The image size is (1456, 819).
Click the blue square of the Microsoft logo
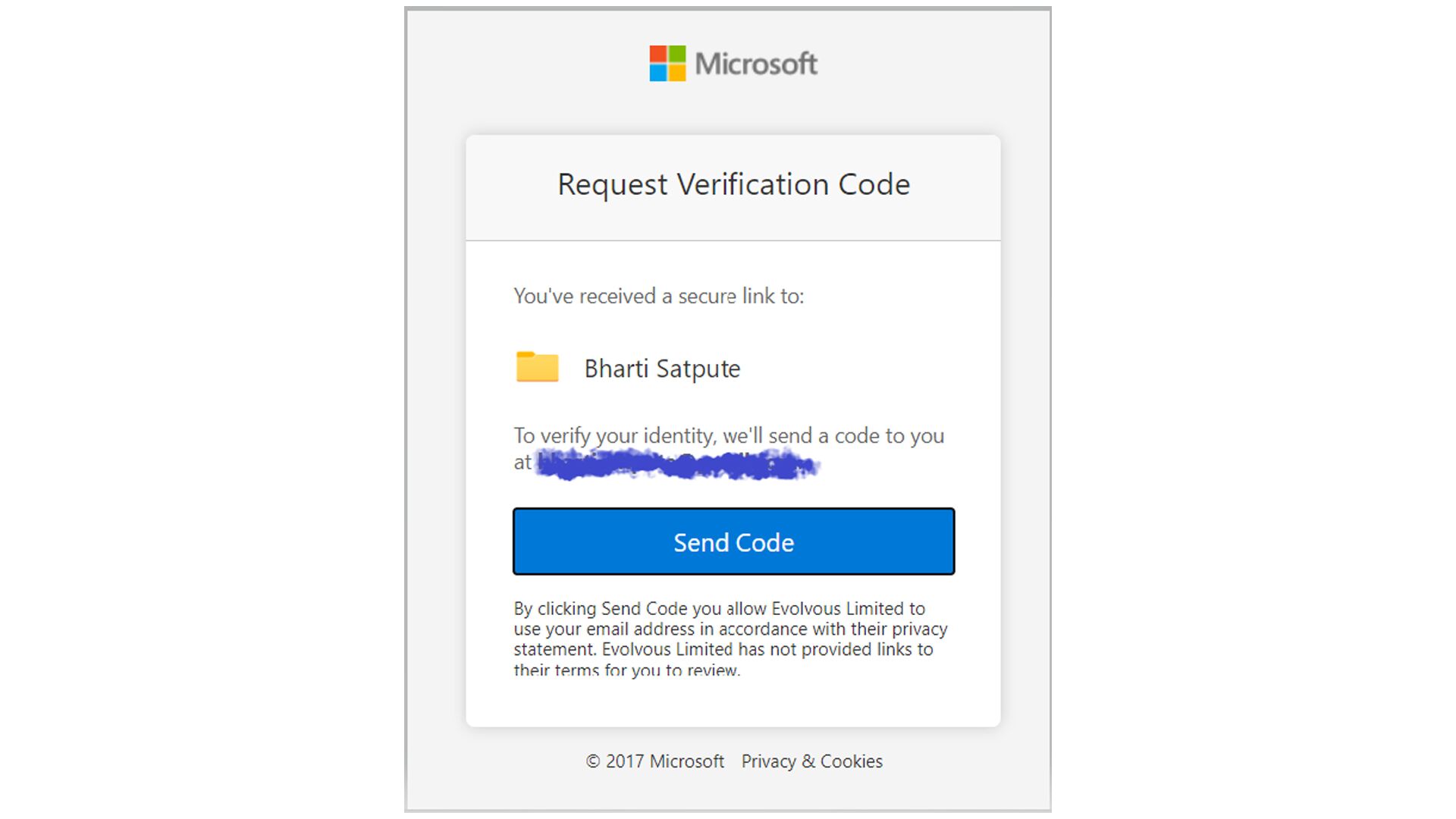click(657, 73)
